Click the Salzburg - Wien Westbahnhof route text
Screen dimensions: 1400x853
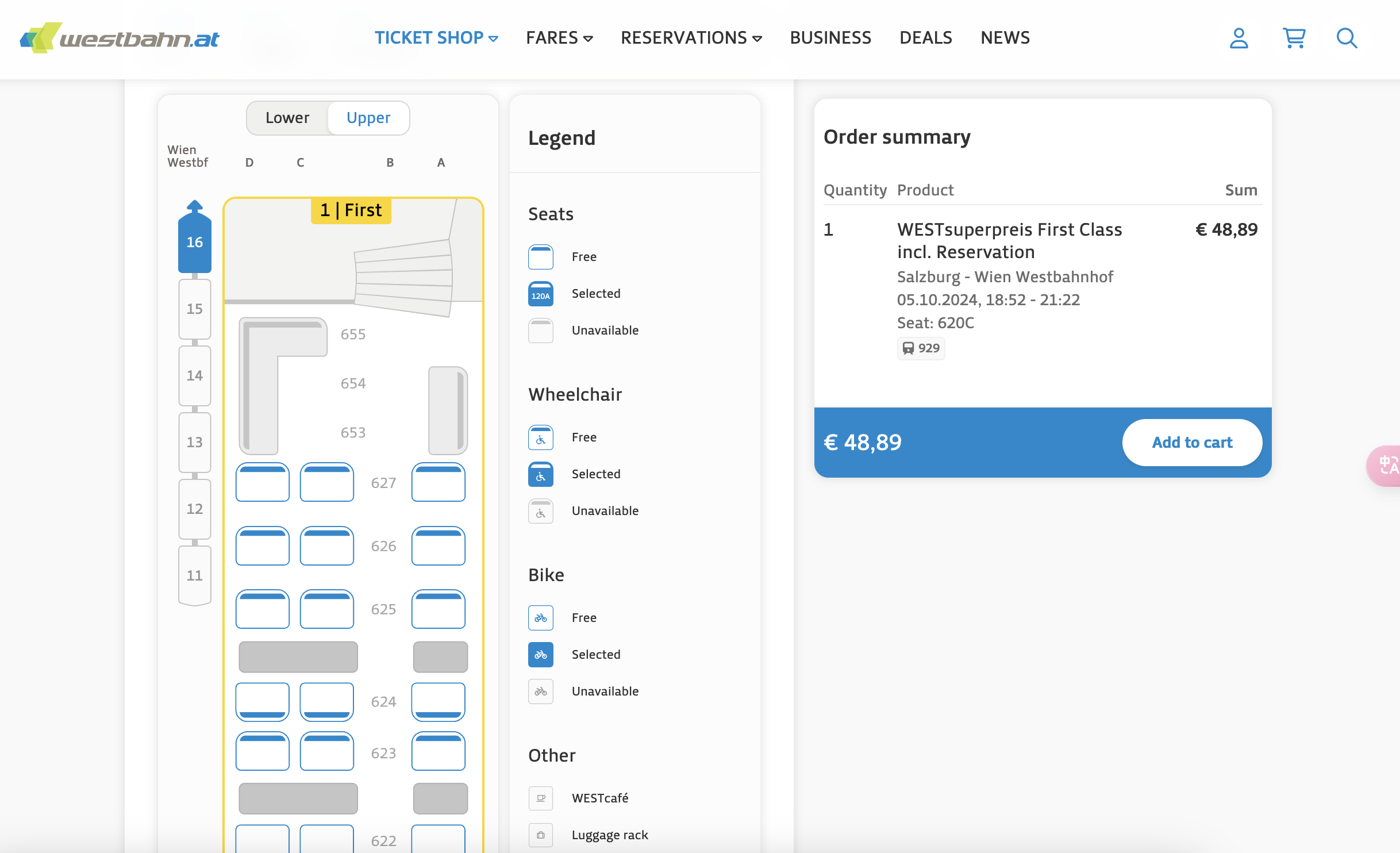[1005, 277]
